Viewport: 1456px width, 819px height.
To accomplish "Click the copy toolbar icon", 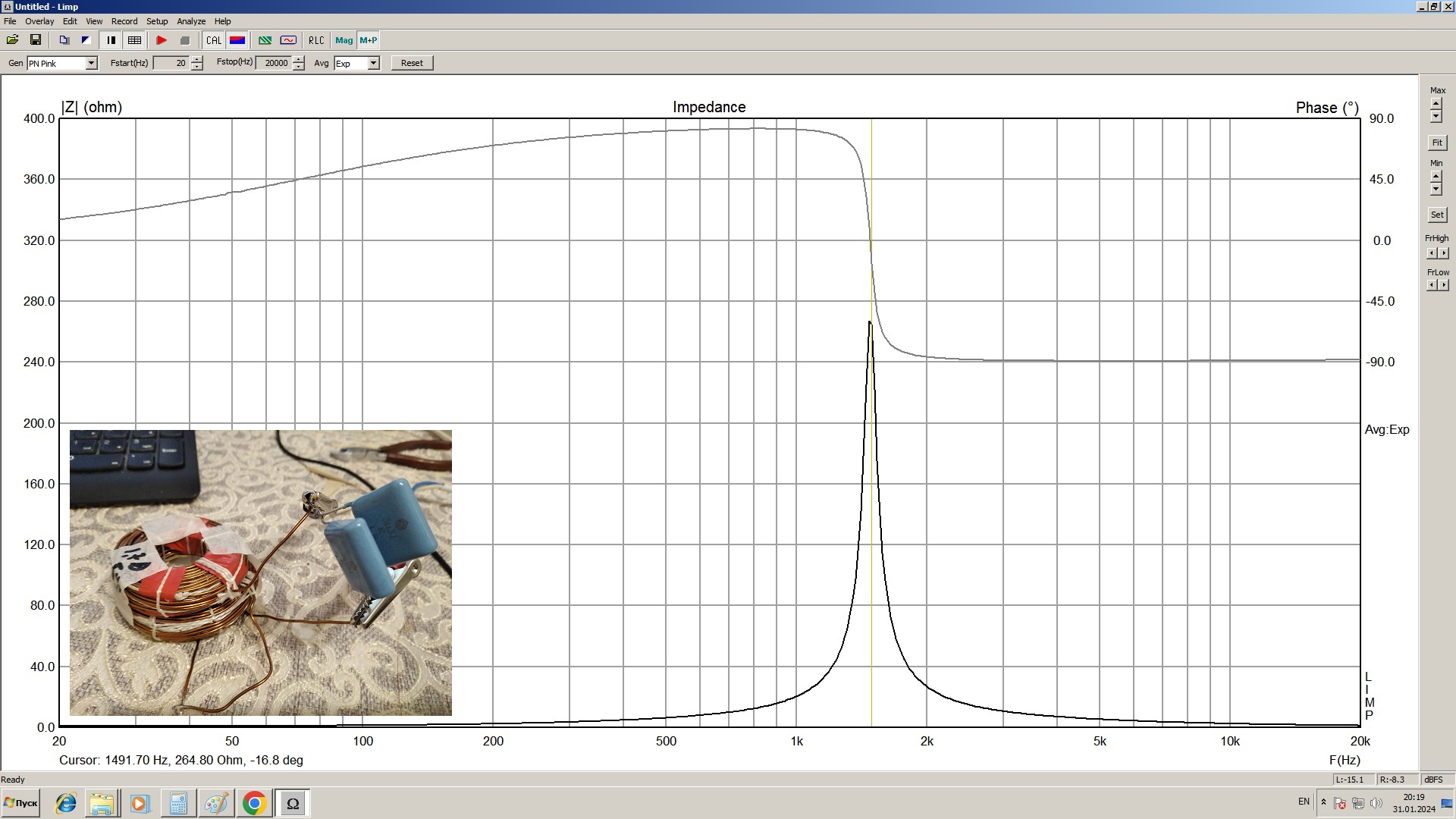I will tap(64, 40).
